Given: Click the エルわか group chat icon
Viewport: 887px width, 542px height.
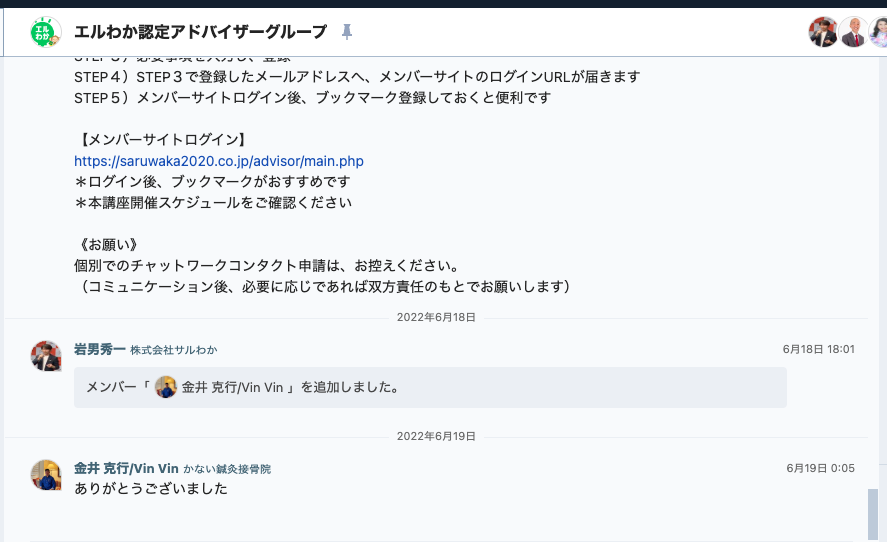Looking at the screenshot, I should pos(45,32).
